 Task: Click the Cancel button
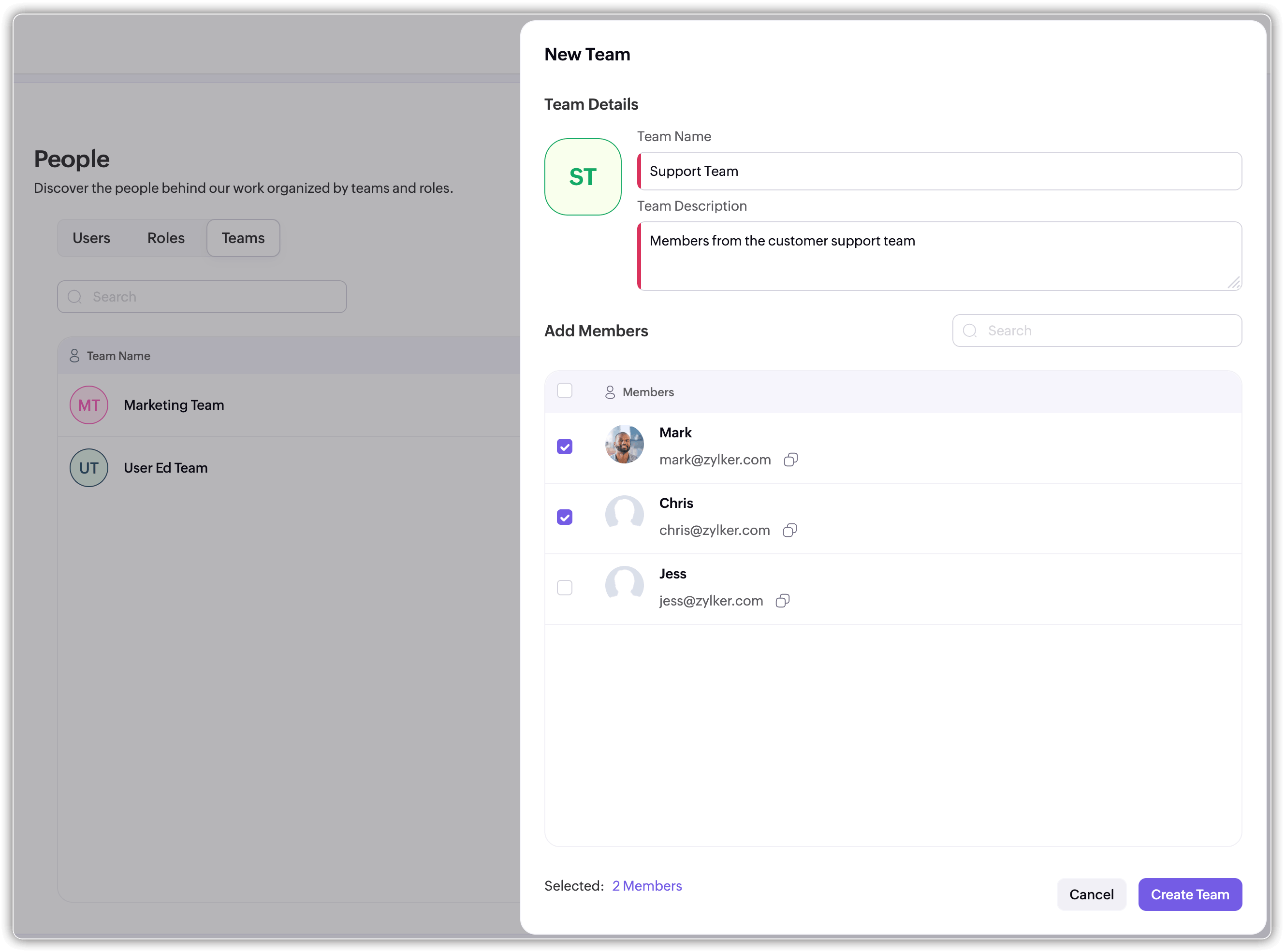(x=1091, y=894)
